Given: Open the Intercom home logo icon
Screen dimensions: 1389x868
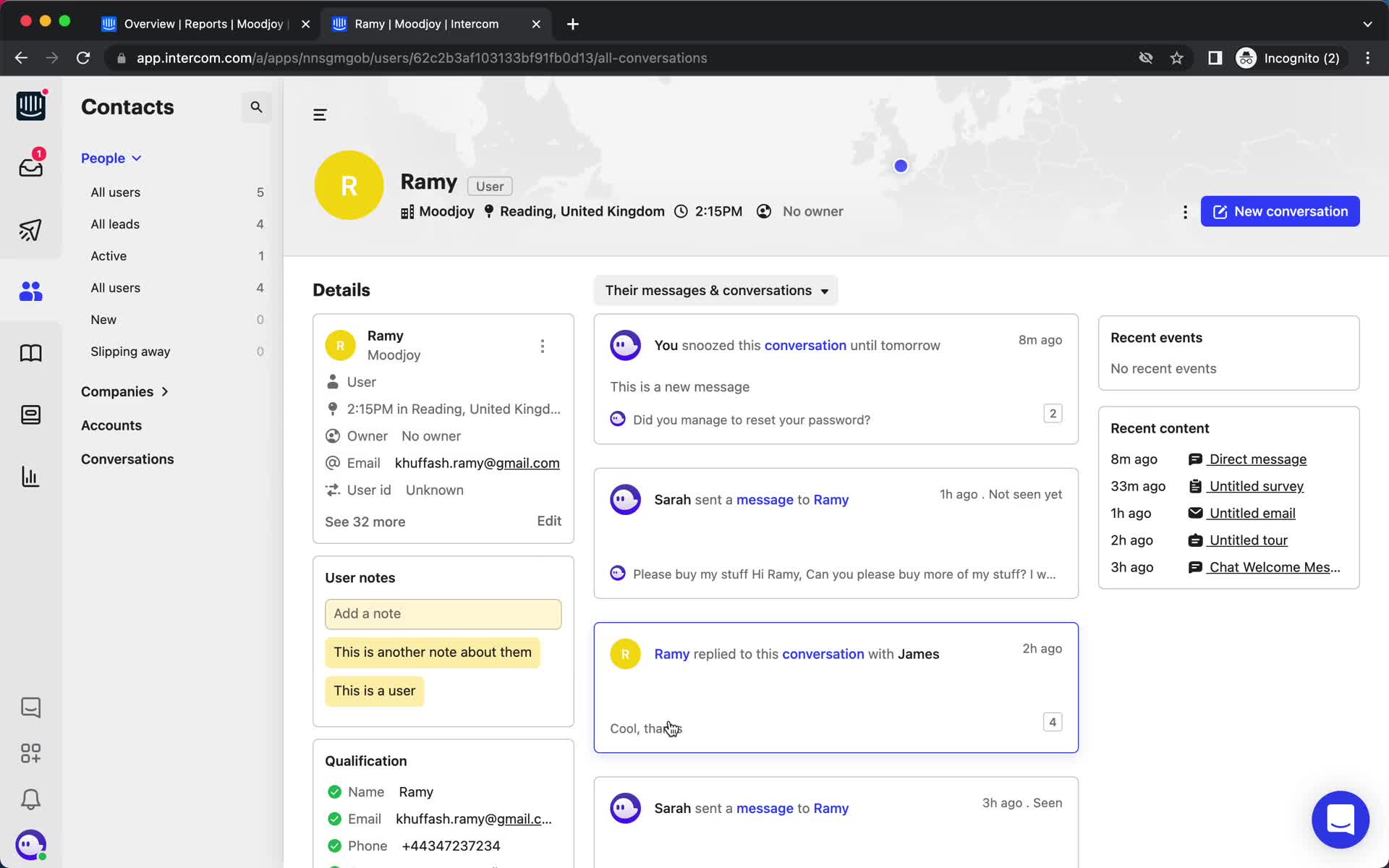Looking at the screenshot, I should tap(30, 106).
